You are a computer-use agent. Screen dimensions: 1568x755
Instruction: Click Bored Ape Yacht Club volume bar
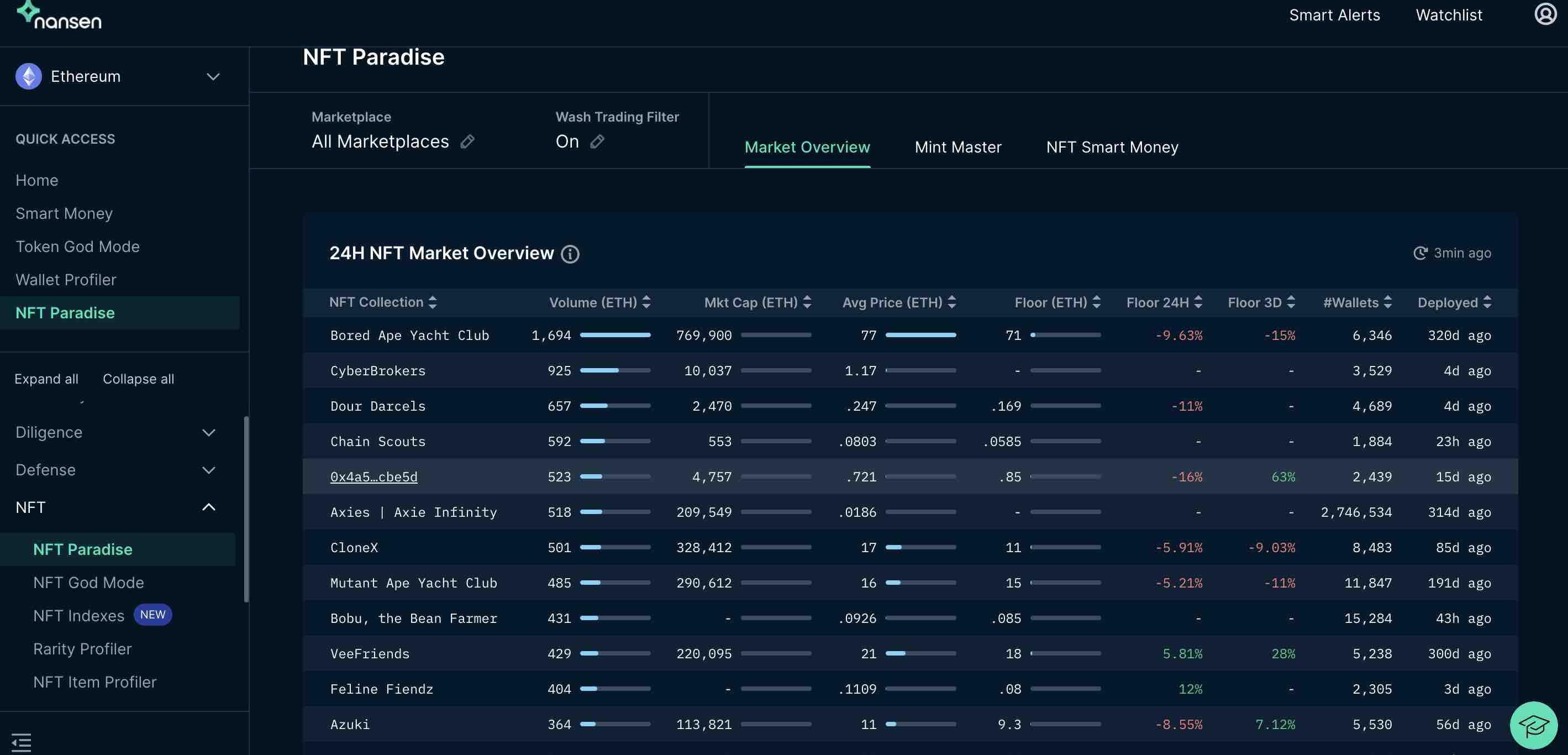615,335
